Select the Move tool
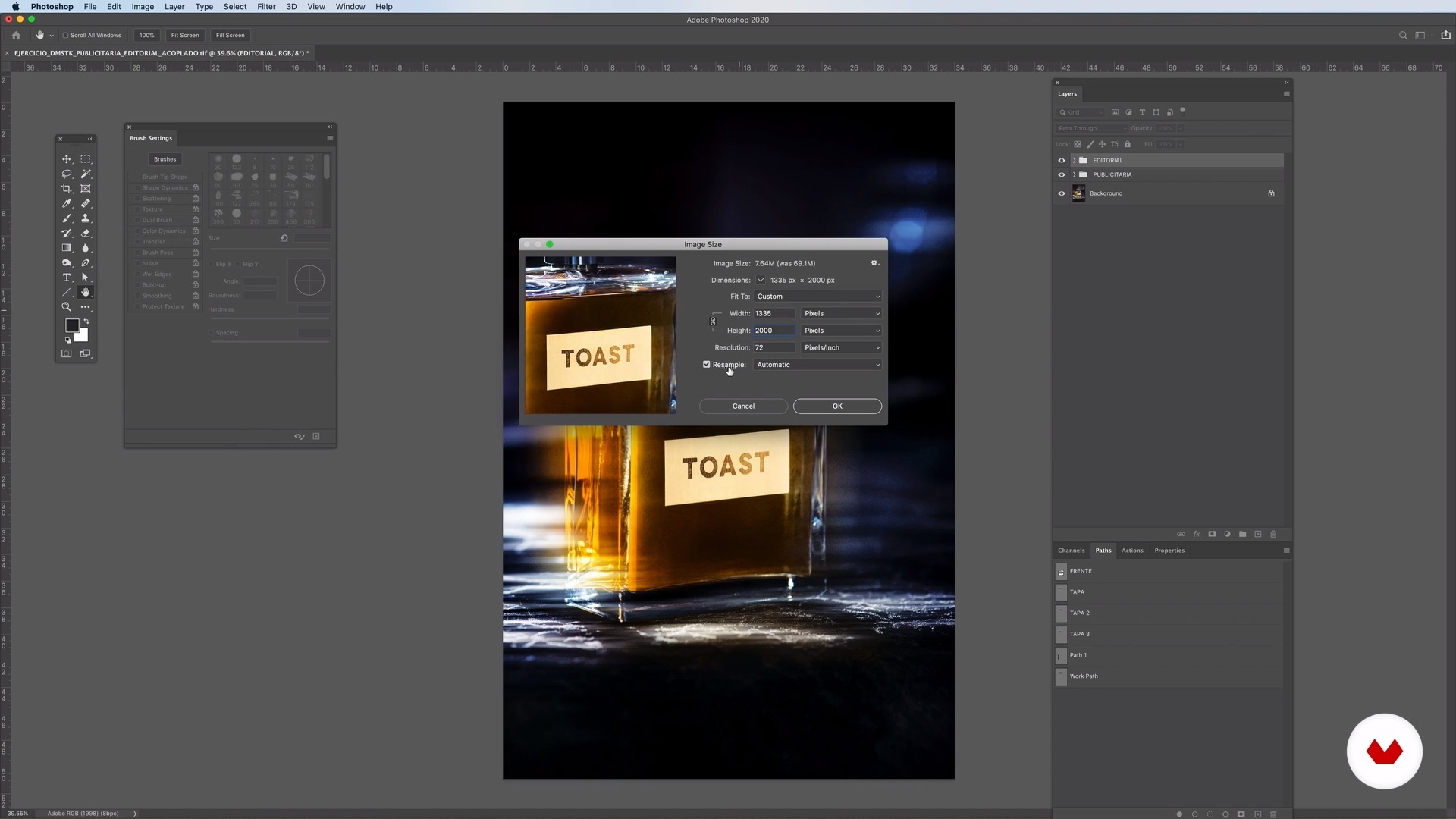 67,159
